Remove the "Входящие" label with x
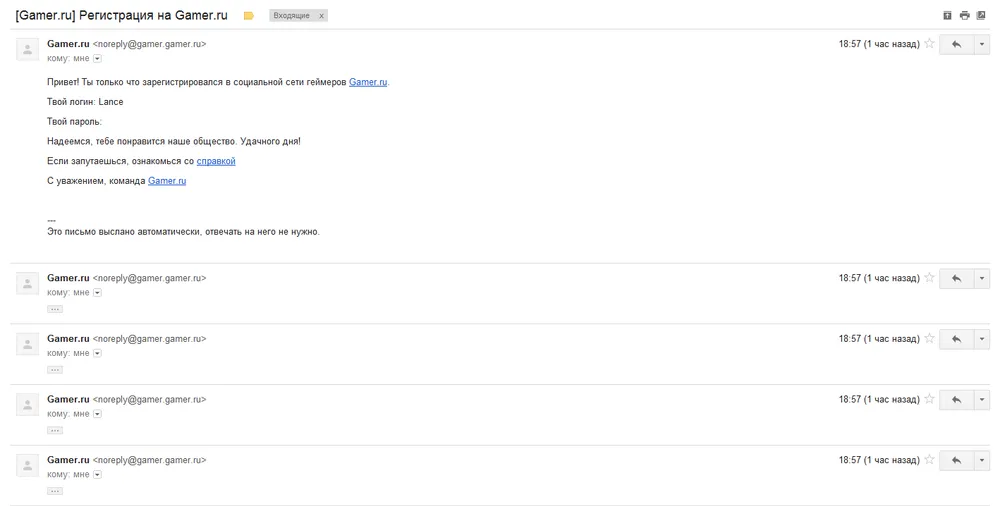The image size is (1000, 506). (x=321, y=16)
